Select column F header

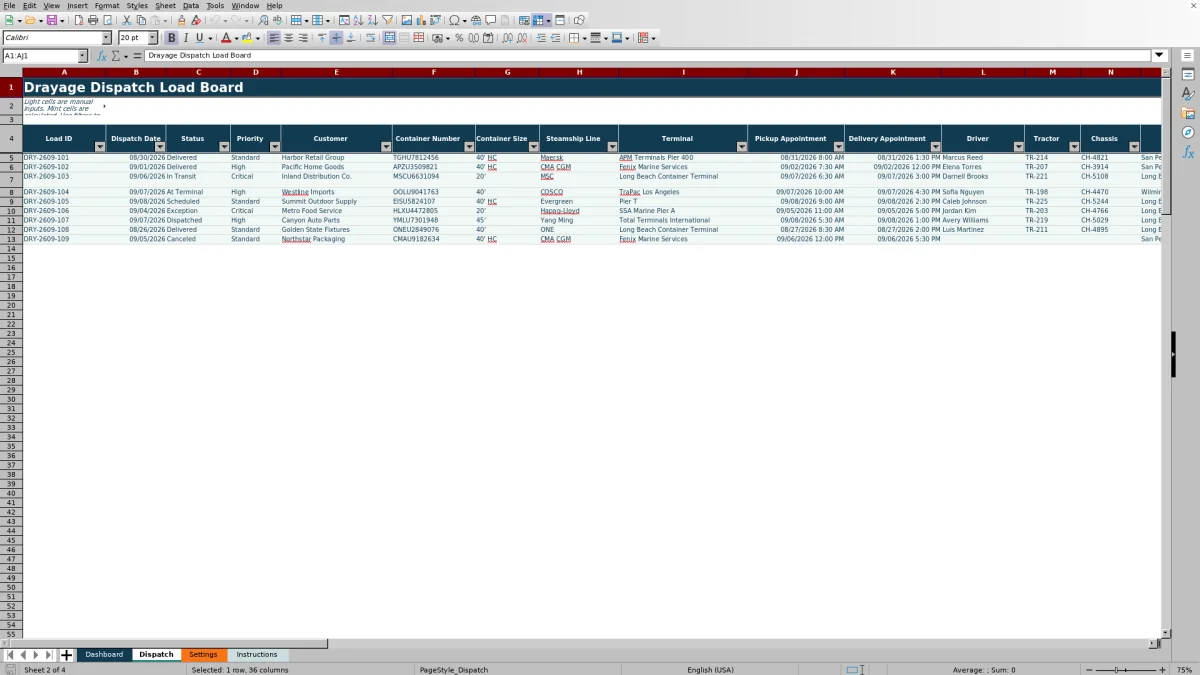434,72
